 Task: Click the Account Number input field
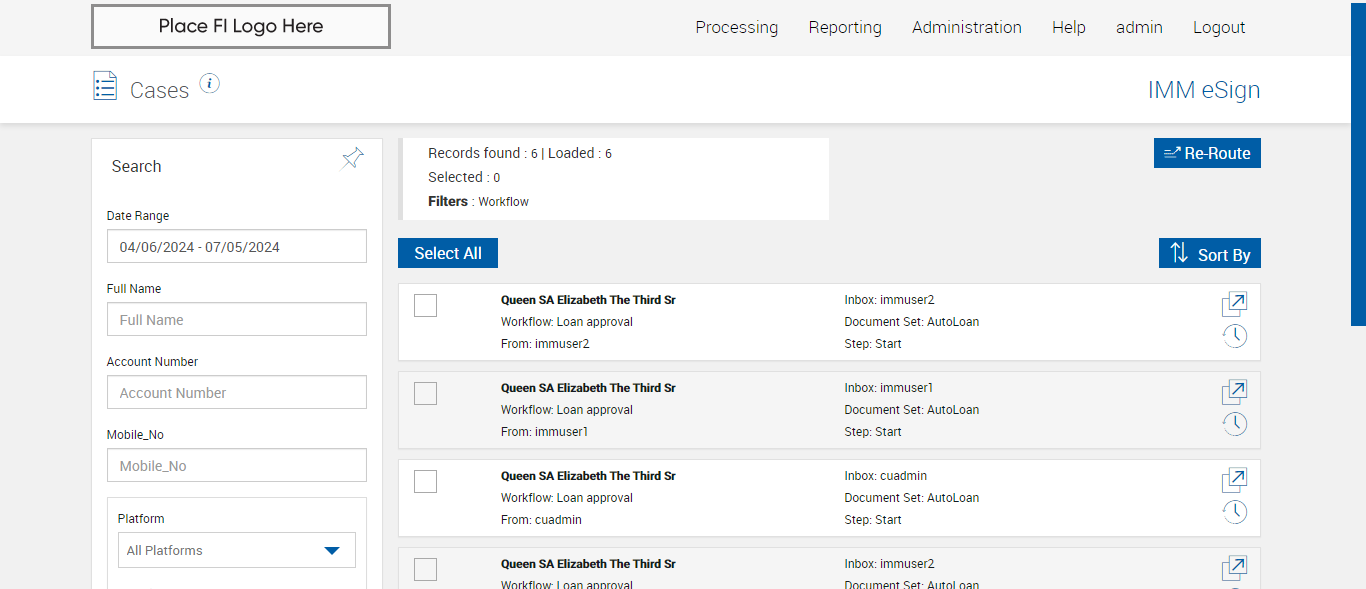237,393
